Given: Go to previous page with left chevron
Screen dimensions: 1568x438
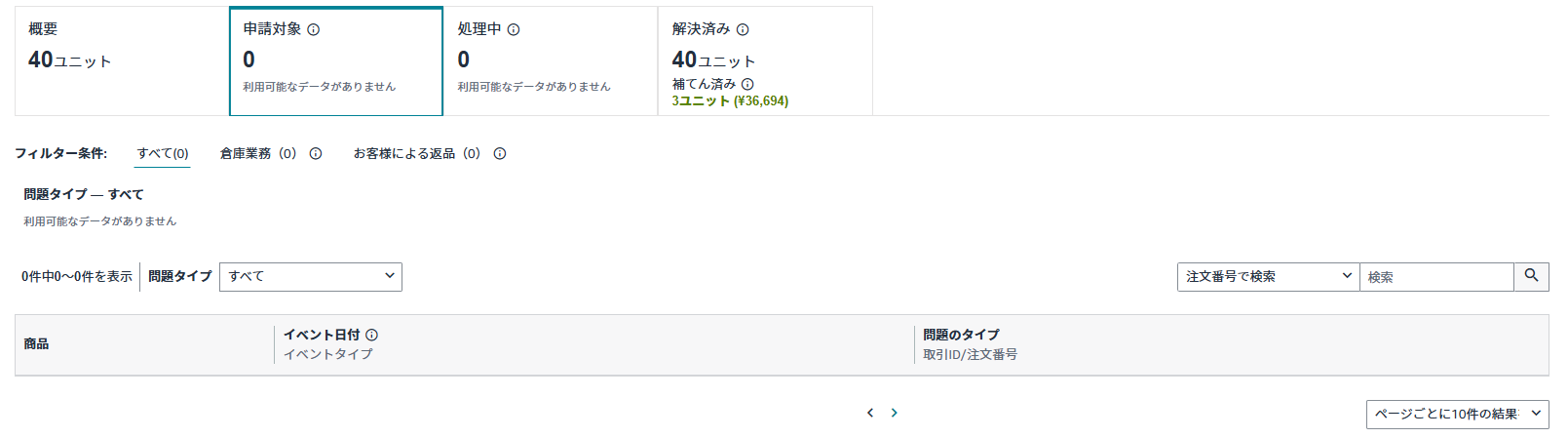Looking at the screenshot, I should point(870,413).
